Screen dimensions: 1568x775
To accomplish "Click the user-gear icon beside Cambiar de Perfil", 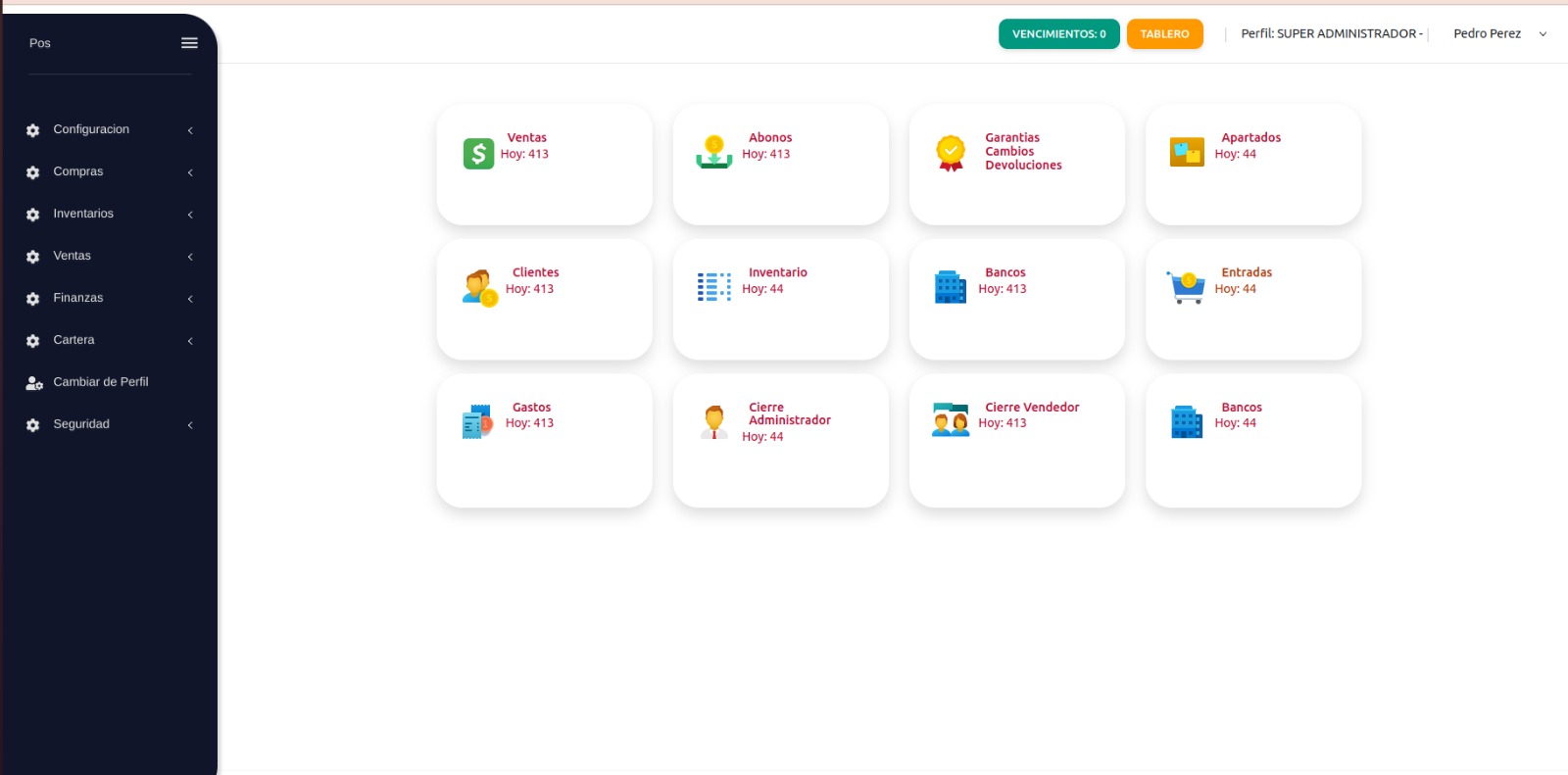I will 34,383.
